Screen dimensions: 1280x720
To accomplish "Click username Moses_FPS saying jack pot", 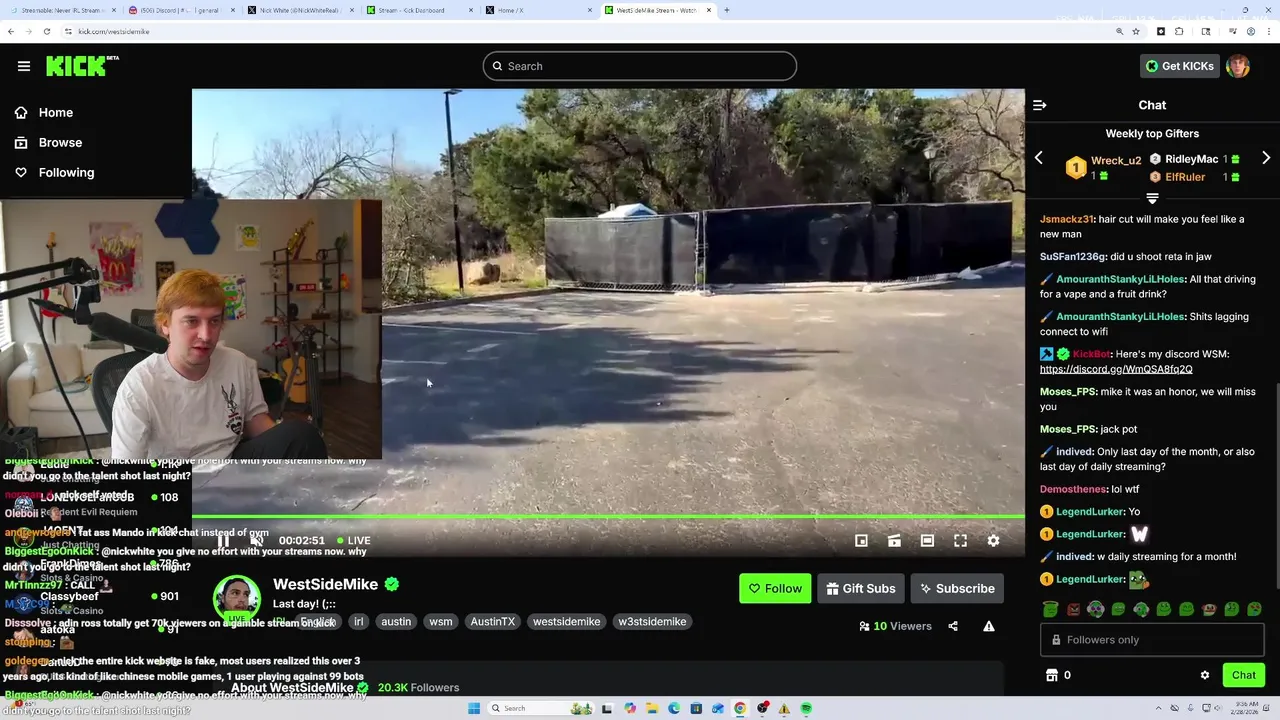I will coord(1068,429).
